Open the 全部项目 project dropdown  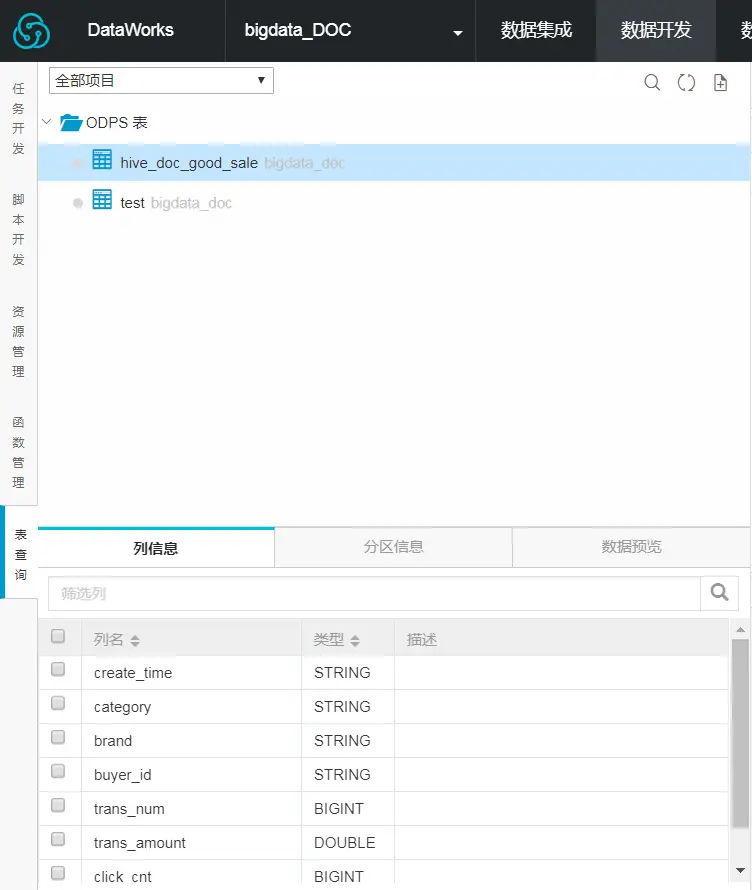pyautogui.click(x=161, y=81)
